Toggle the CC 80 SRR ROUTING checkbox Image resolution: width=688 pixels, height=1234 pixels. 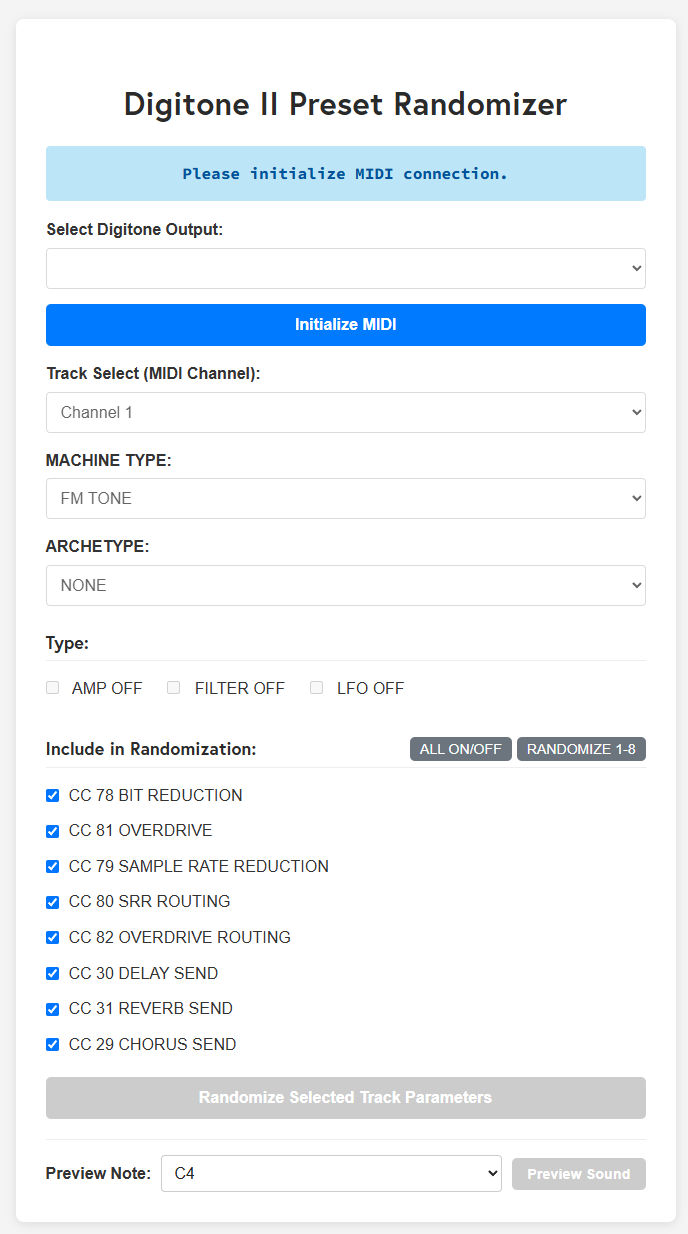pyautogui.click(x=53, y=902)
